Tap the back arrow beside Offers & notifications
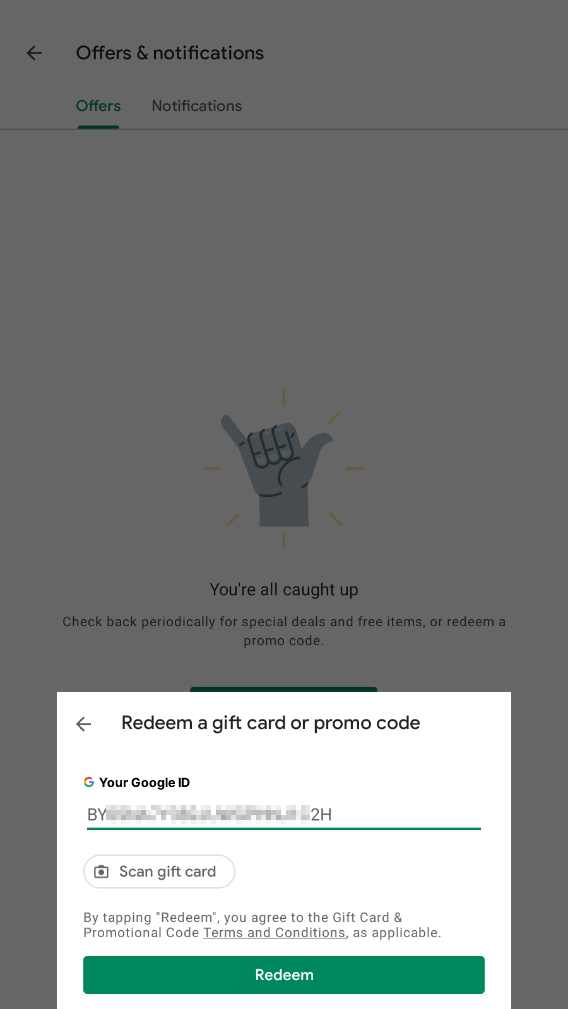This screenshot has height=1009, width=568. click(34, 53)
